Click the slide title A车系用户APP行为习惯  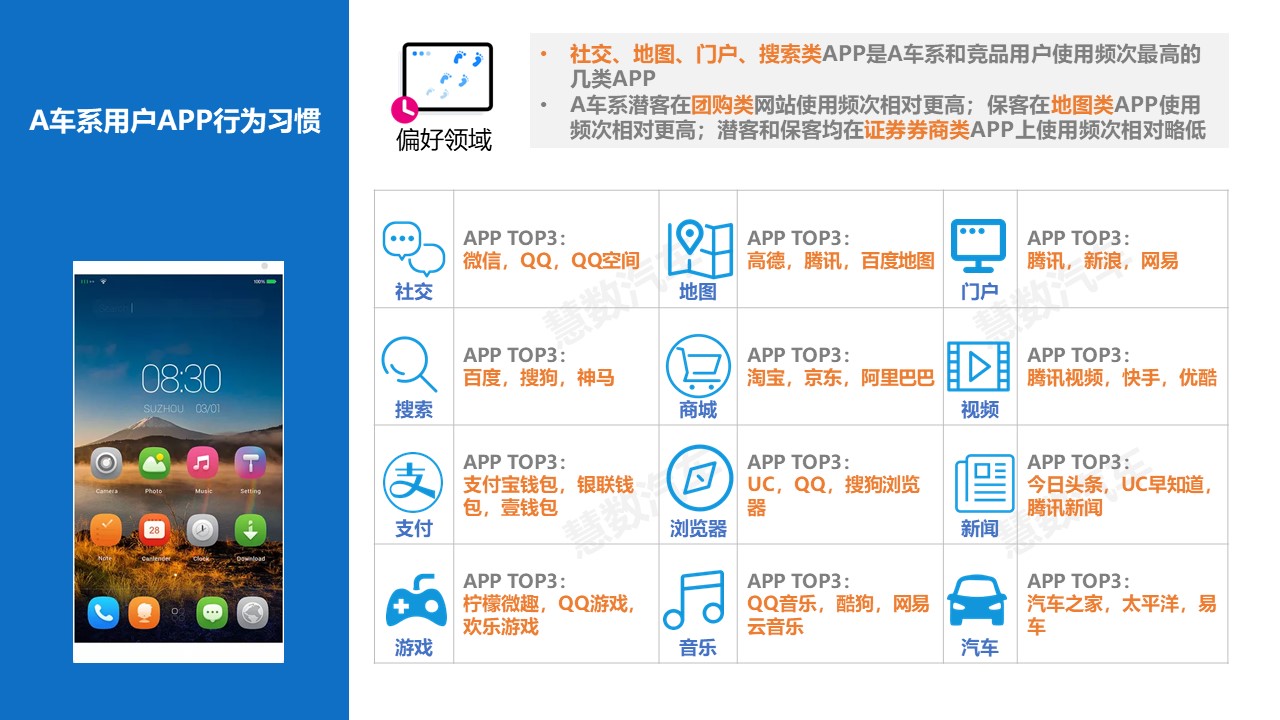pyautogui.click(x=175, y=121)
